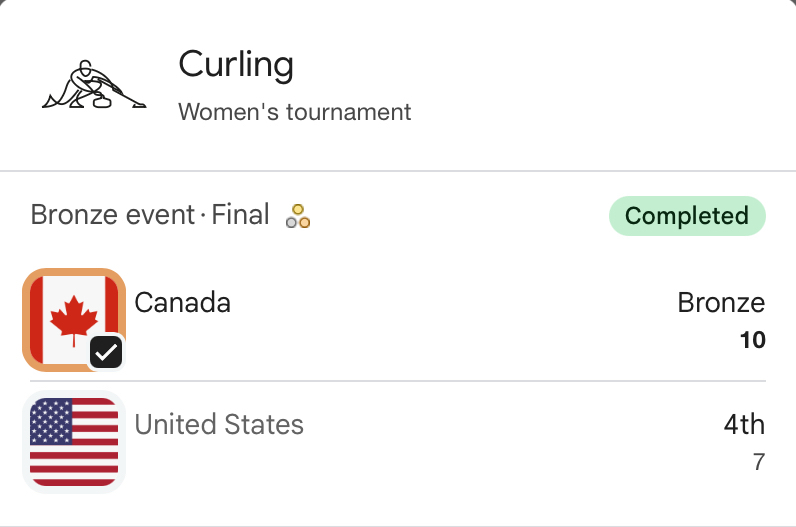
Task: Click the Final round label
Action: (240, 215)
